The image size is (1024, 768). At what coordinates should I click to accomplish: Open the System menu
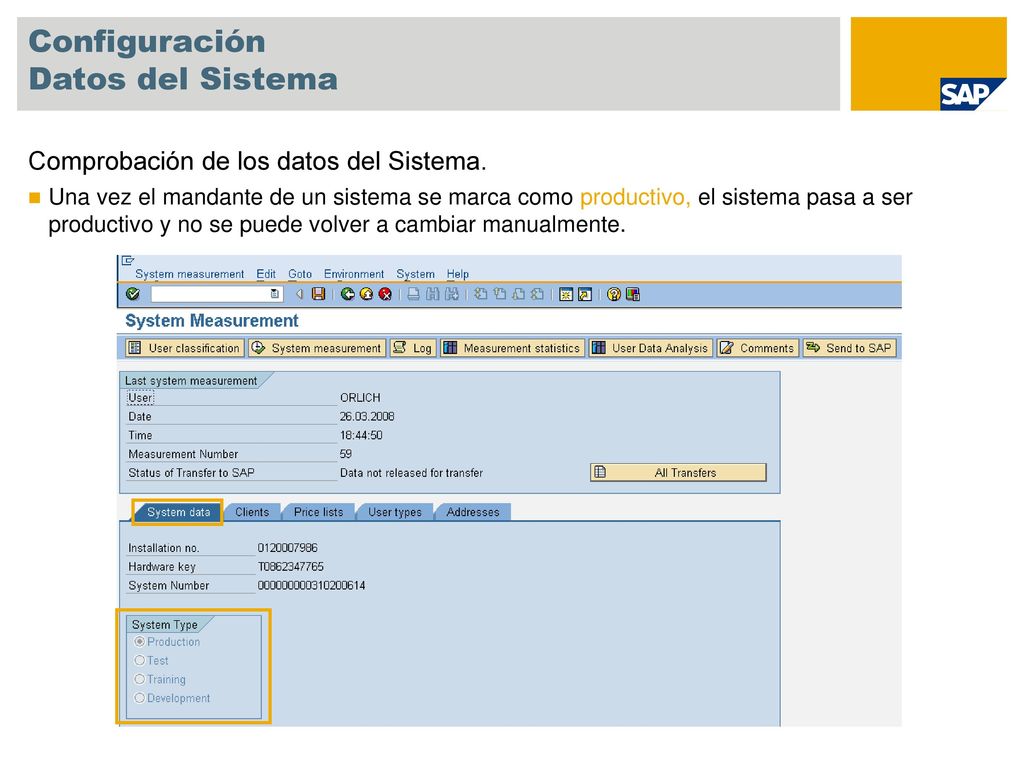pos(415,274)
